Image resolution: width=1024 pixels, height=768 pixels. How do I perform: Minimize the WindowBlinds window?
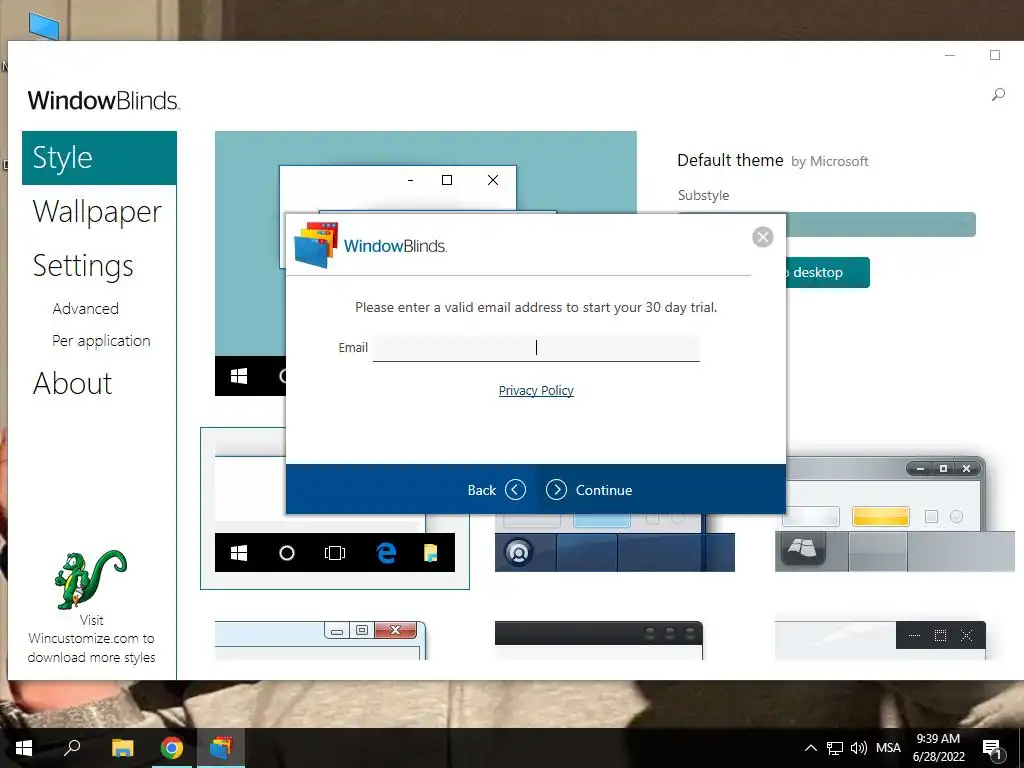(x=950, y=56)
